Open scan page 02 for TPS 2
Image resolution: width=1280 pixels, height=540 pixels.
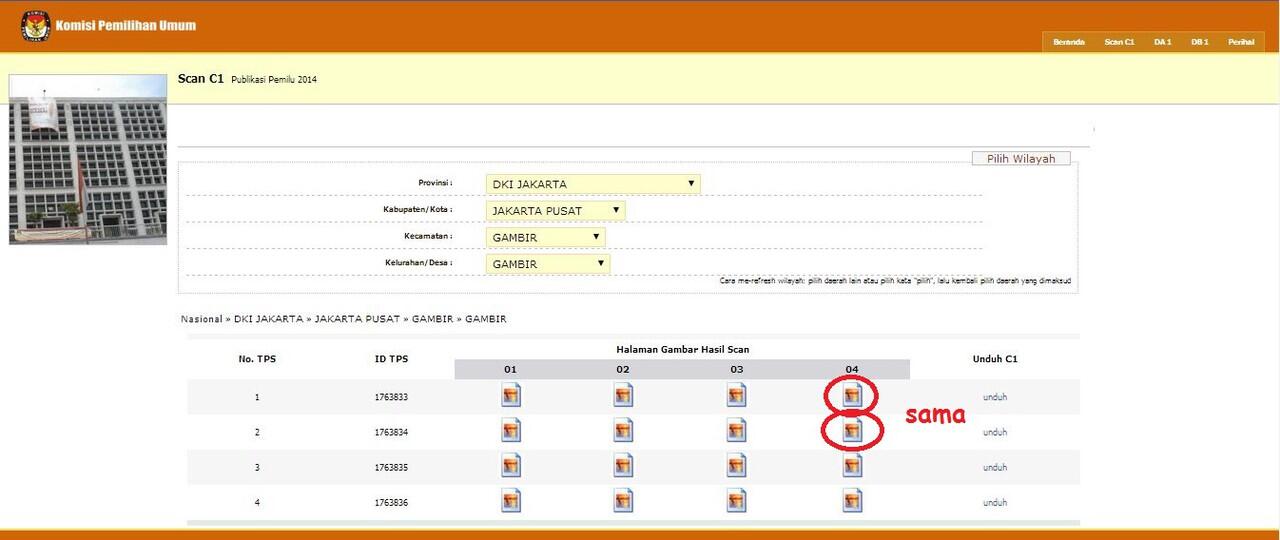coord(624,431)
